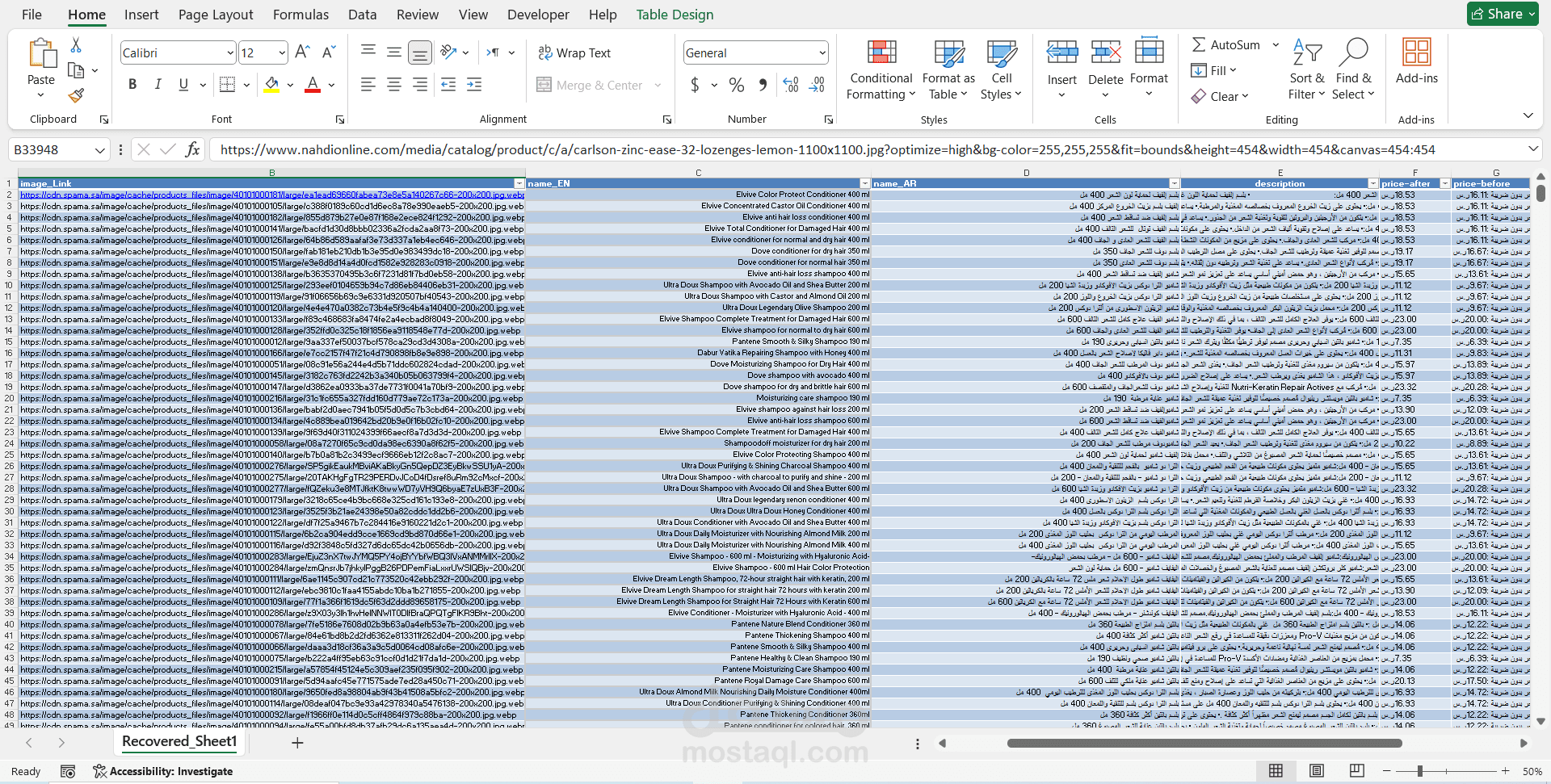Click the zoom slider handle
Image resolution: width=1551 pixels, height=784 pixels.
1419,771
